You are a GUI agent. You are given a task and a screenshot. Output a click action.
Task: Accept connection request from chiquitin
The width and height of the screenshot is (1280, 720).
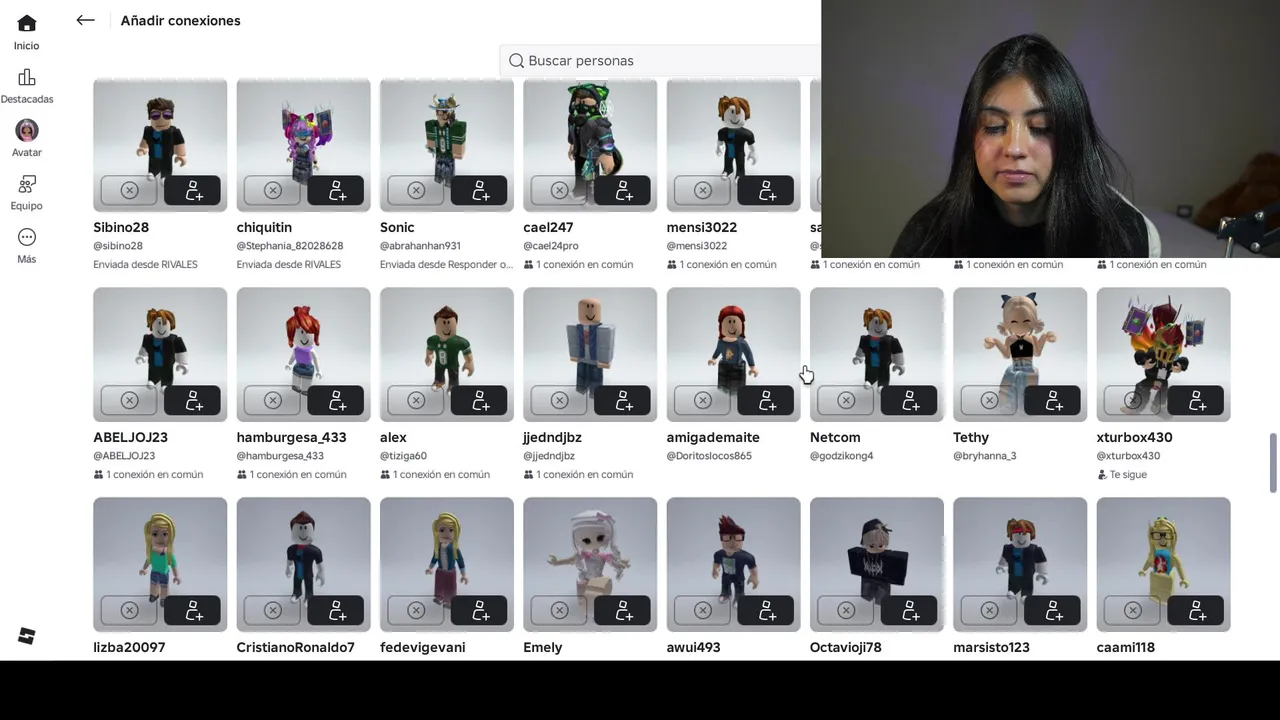click(x=335, y=190)
